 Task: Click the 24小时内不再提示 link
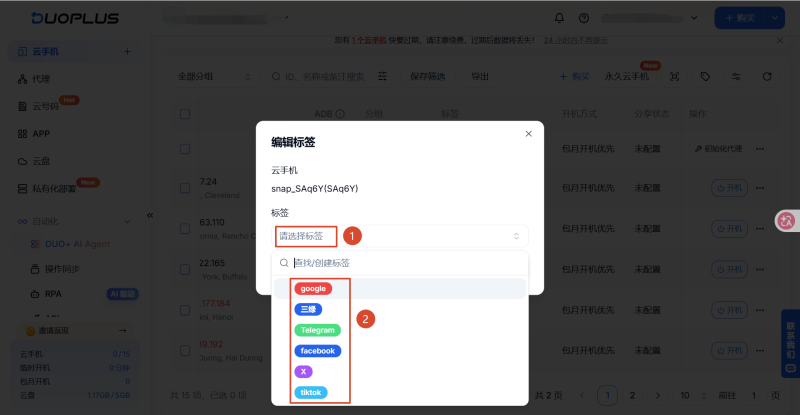pyautogui.click(x=576, y=40)
